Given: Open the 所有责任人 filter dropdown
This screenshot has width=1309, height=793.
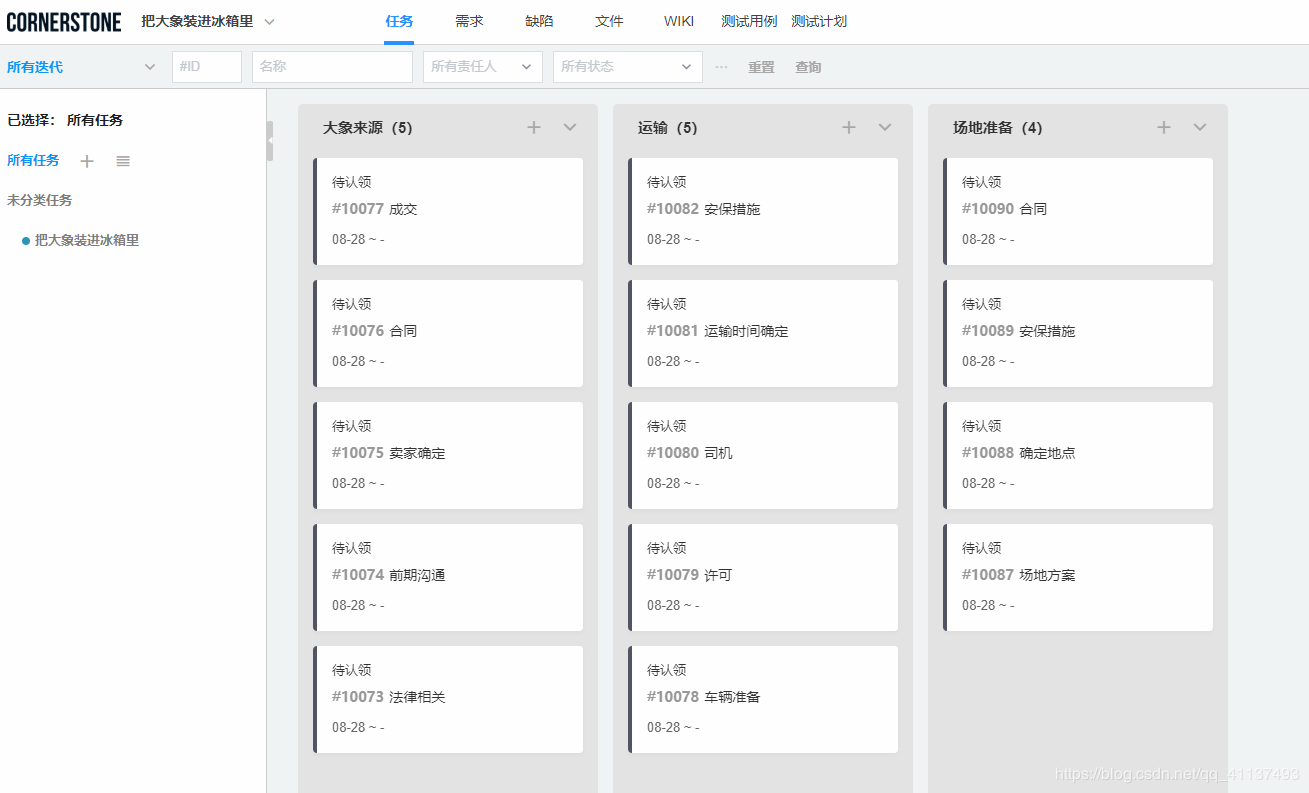Looking at the screenshot, I should click(482, 66).
